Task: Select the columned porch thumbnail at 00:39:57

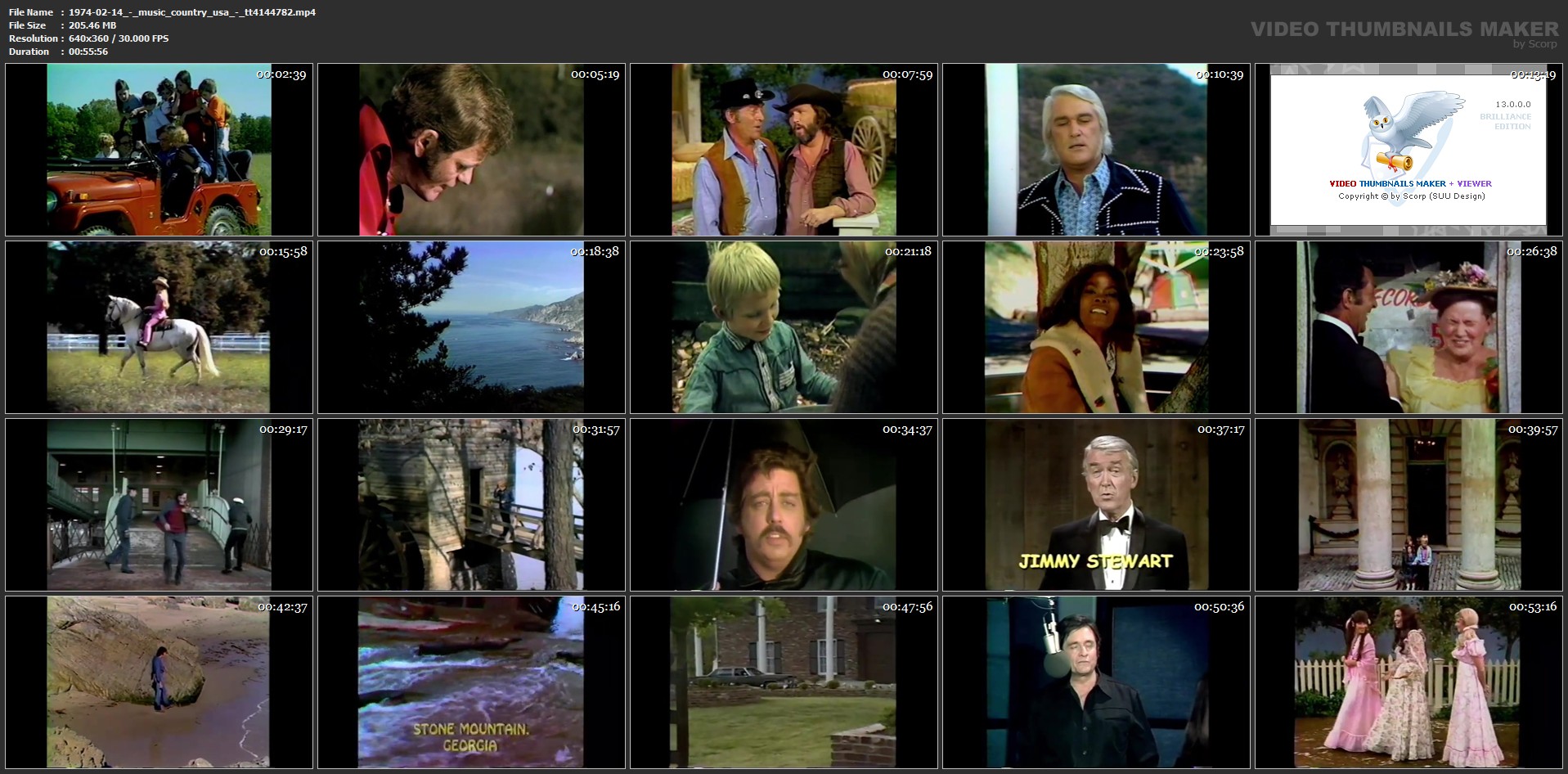Action: pos(1409,505)
